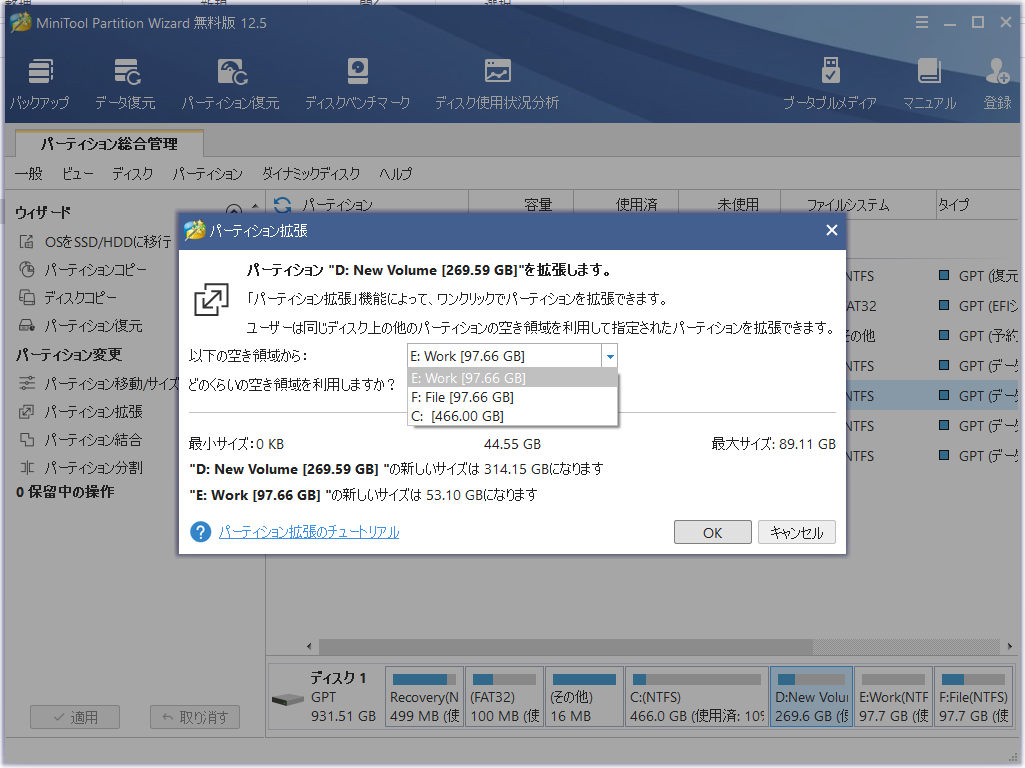Click the refresh icon beside パーティション header

283,205
